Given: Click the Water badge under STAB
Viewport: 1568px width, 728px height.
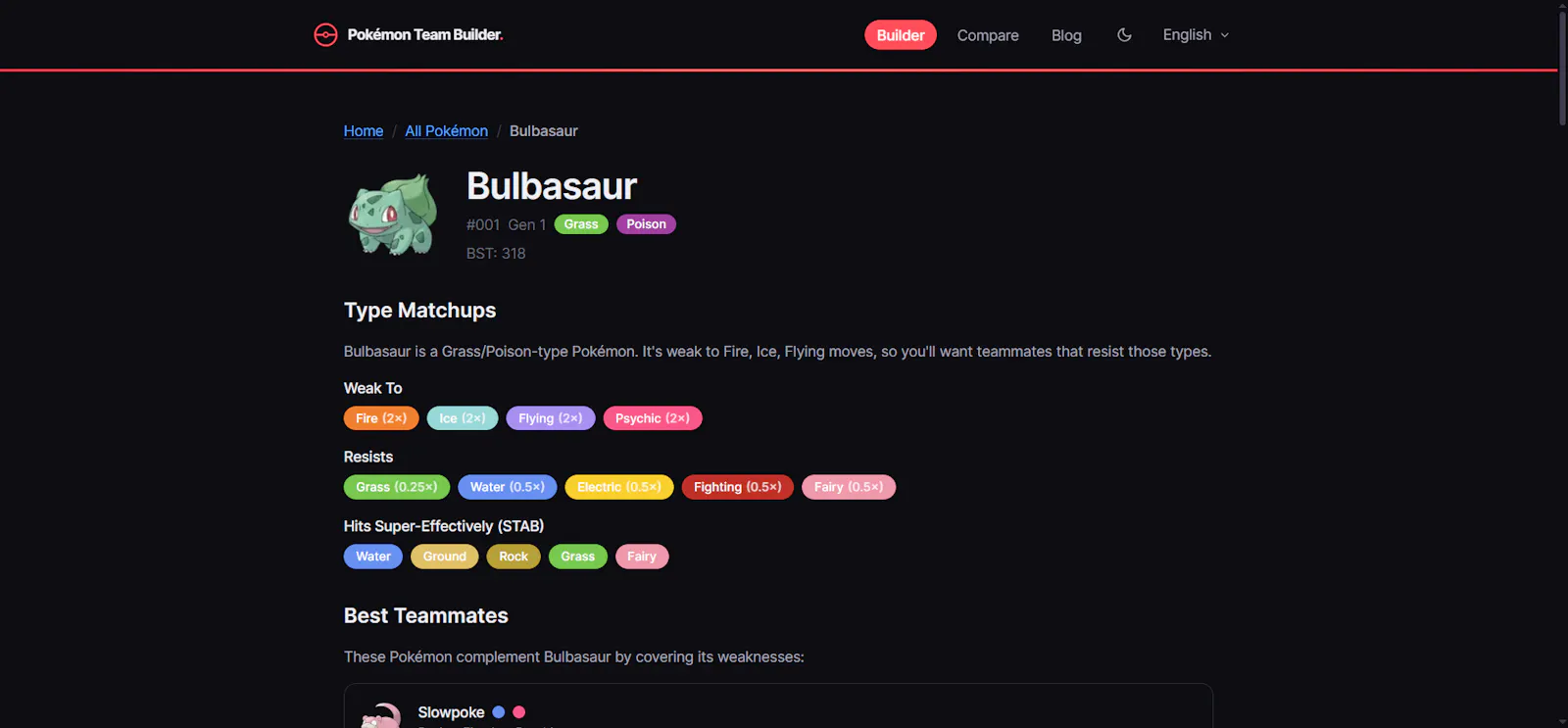Looking at the screenshot, I should 373,557.
